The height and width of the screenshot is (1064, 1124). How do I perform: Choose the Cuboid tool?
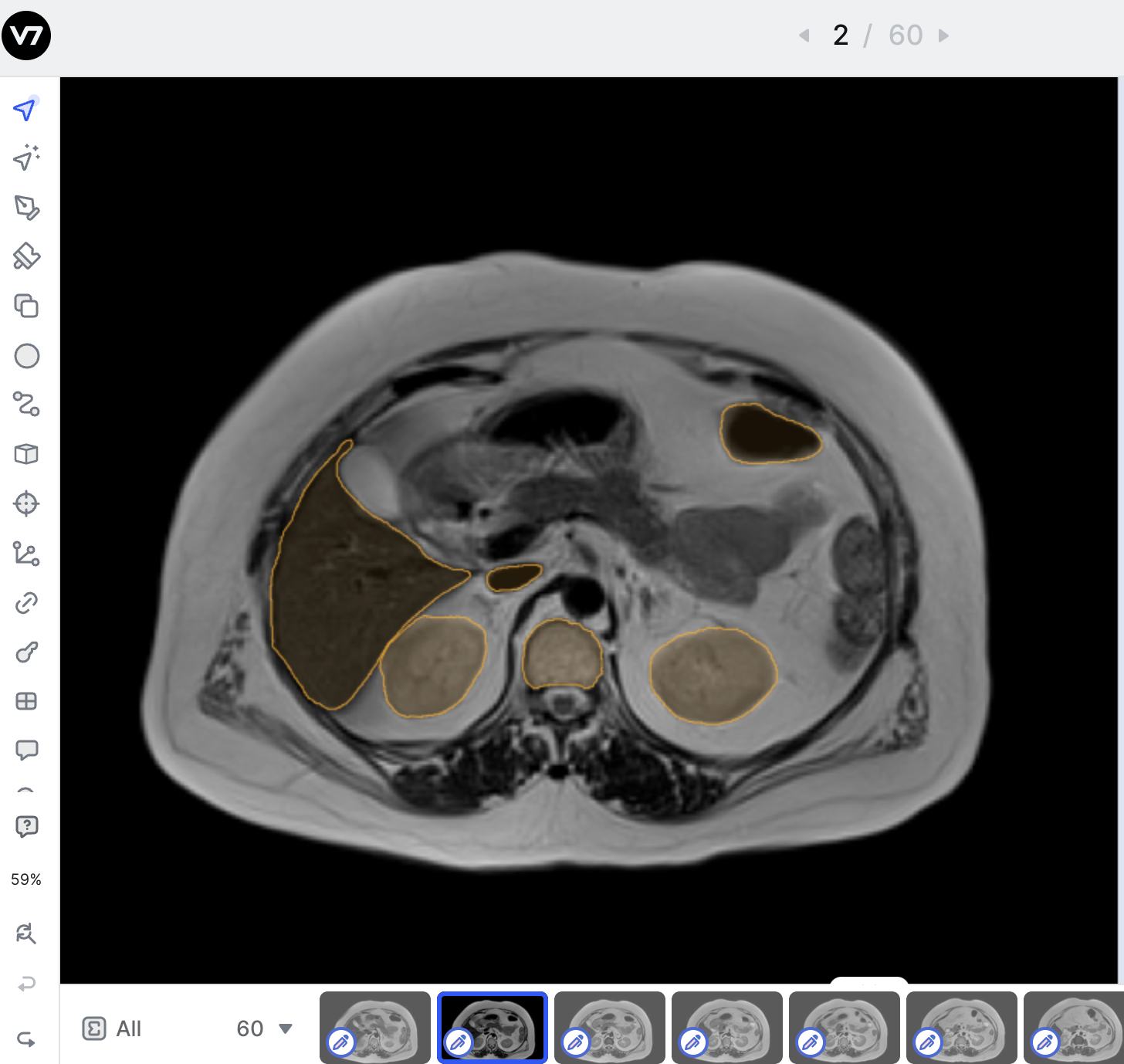tap(26, 454)
